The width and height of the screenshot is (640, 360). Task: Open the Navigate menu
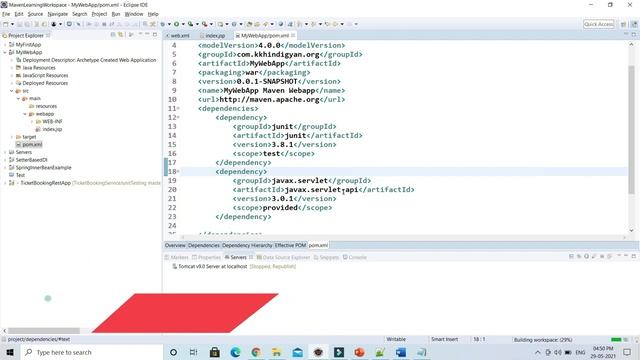pyautogui.click(x=58, y=14)
